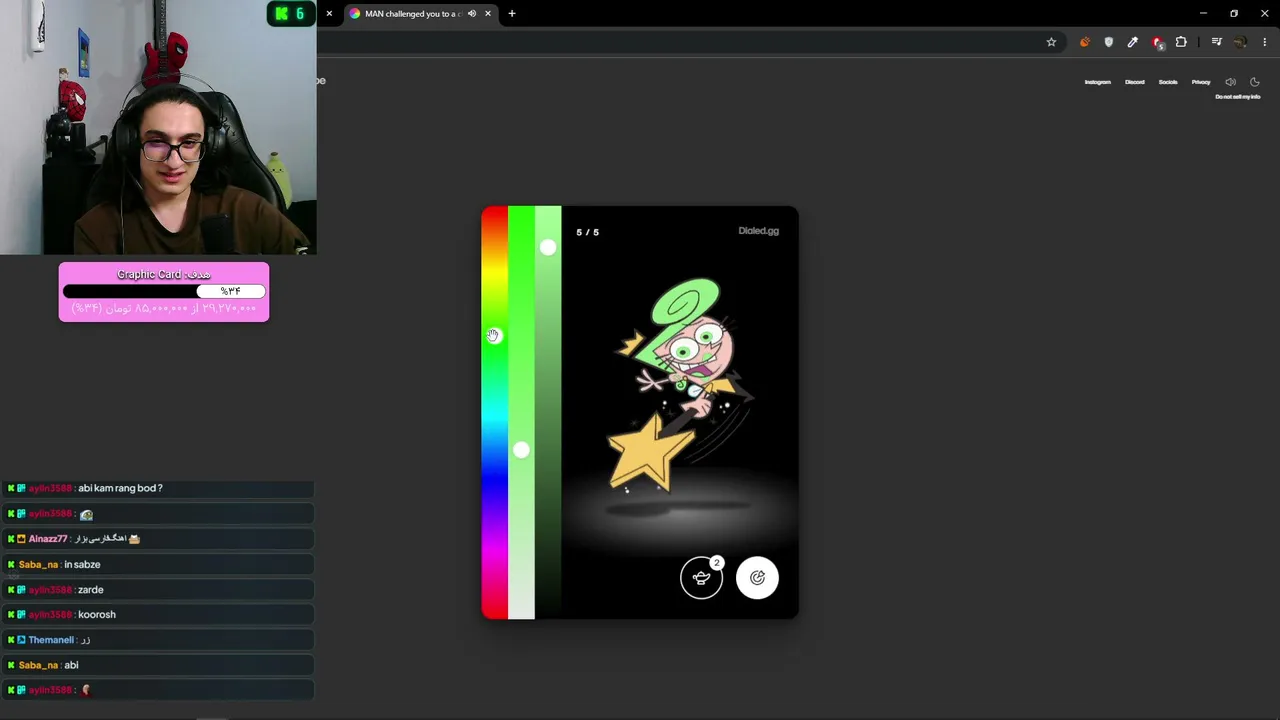Close the MAN challenged you tab
The image size is (1280, 720).
click(488, 14)
